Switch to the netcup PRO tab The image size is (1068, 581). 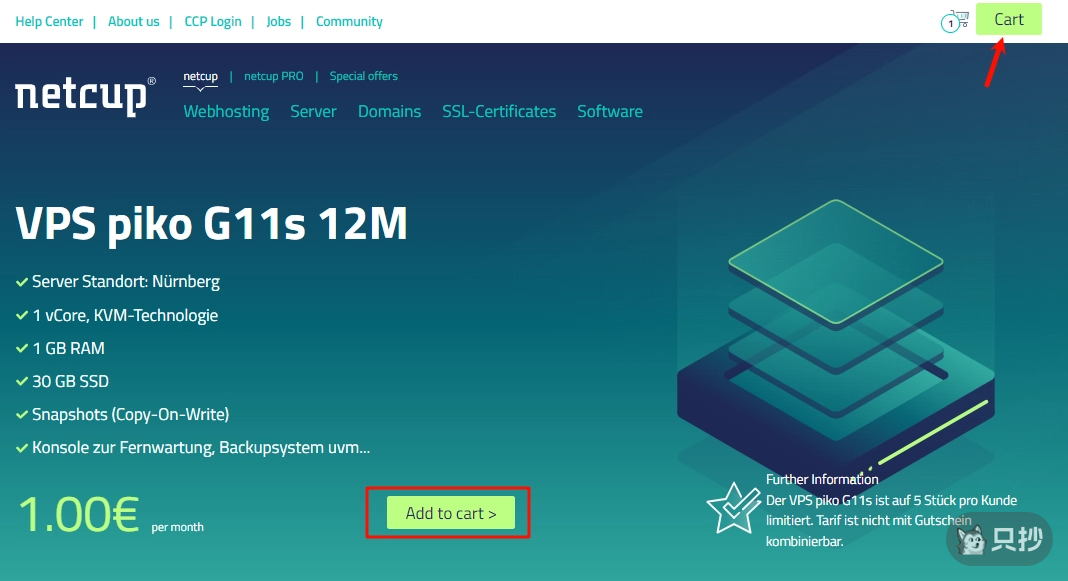coord(273,76)
